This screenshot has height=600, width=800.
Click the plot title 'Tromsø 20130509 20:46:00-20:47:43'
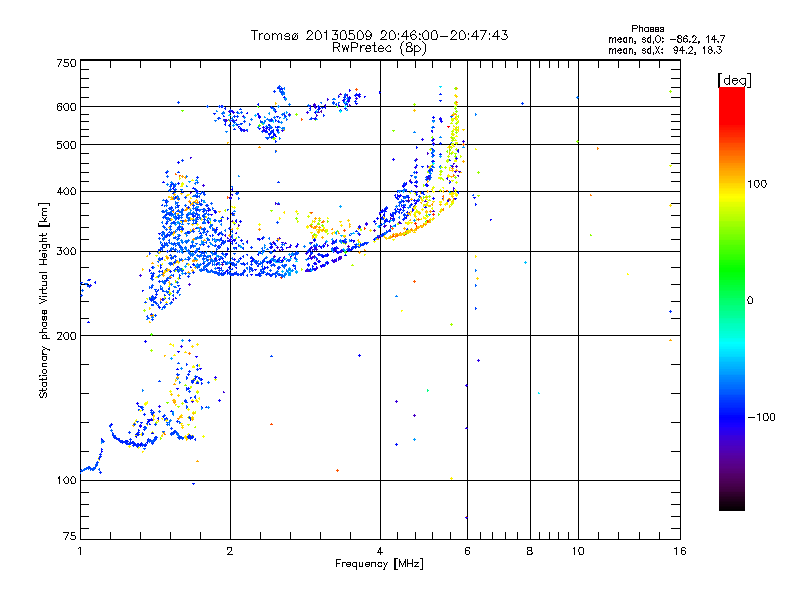click(x=379, y=35)
